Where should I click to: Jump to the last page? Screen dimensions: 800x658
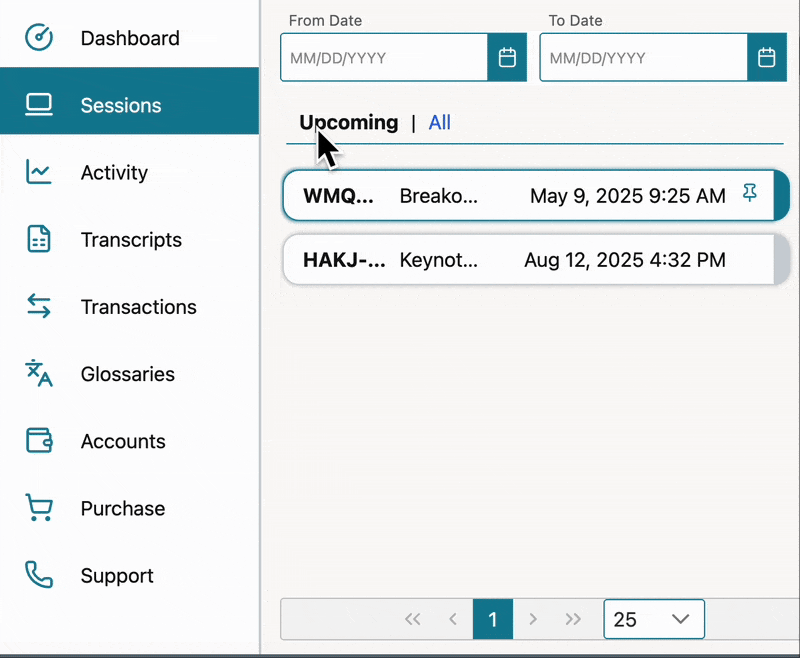573,619
